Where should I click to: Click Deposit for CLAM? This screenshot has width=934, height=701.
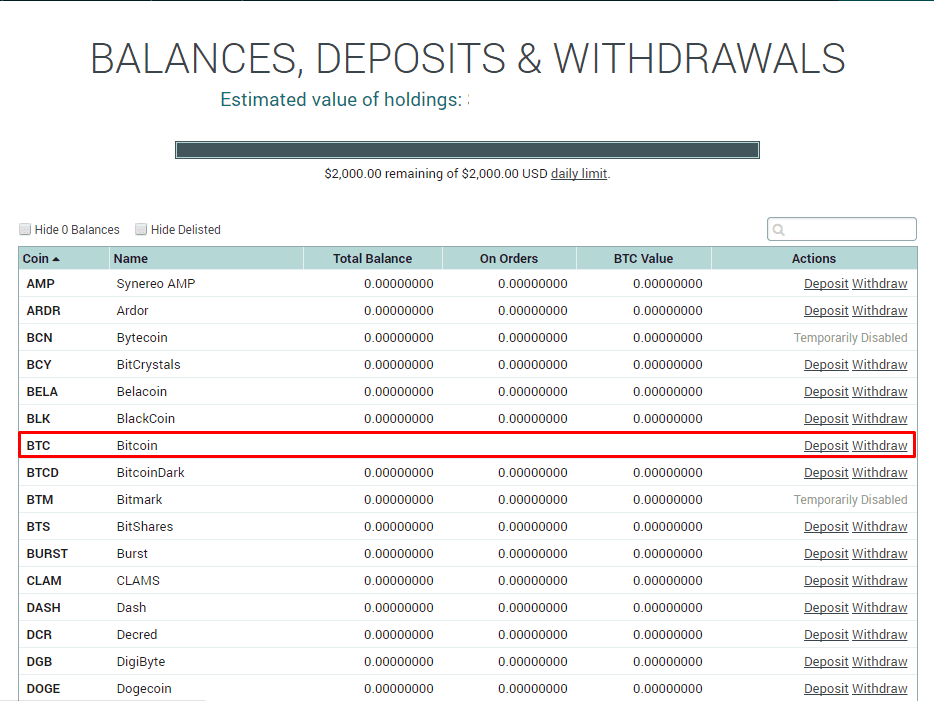point(826,581)
